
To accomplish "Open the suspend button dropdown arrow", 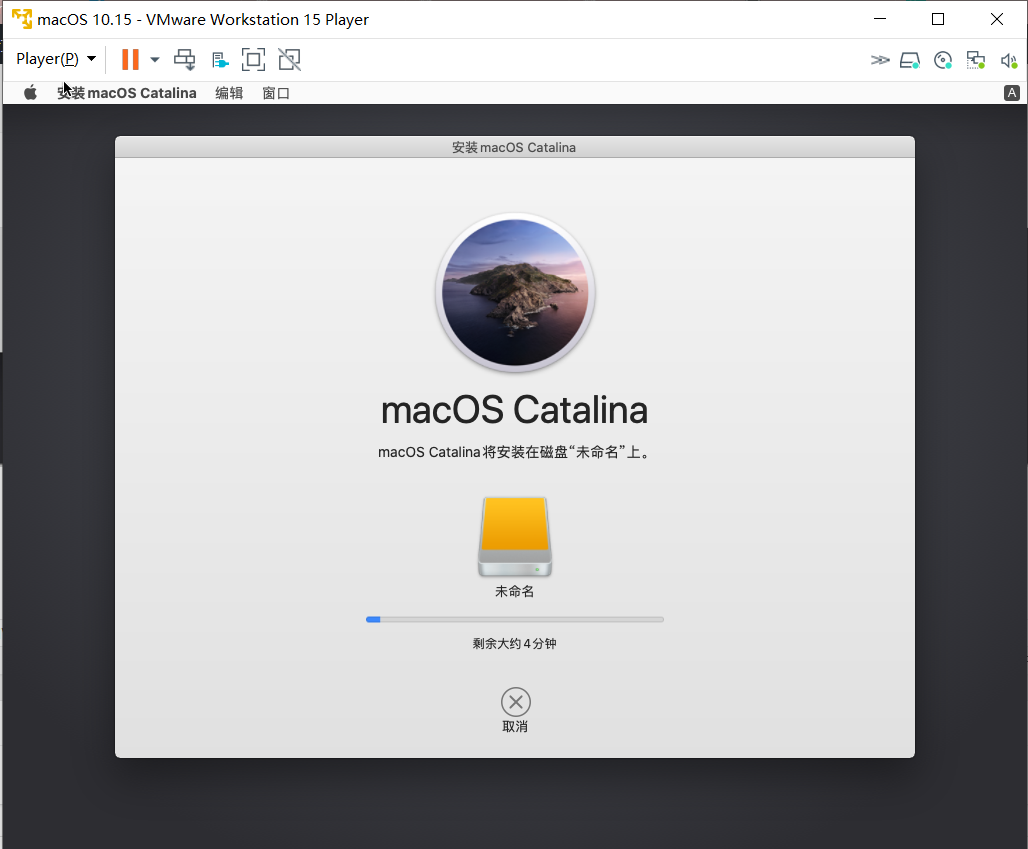I will coord(154,59).
